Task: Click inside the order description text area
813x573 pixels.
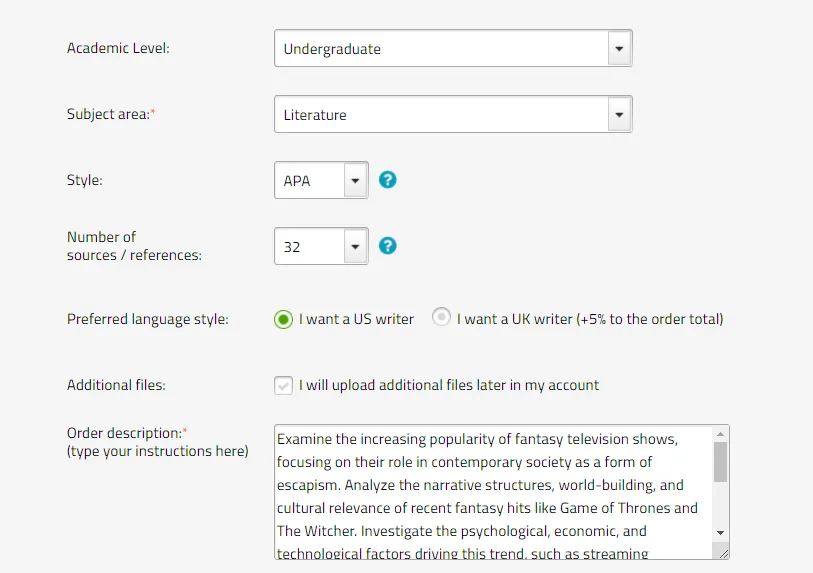Action: tap(494, 492)
